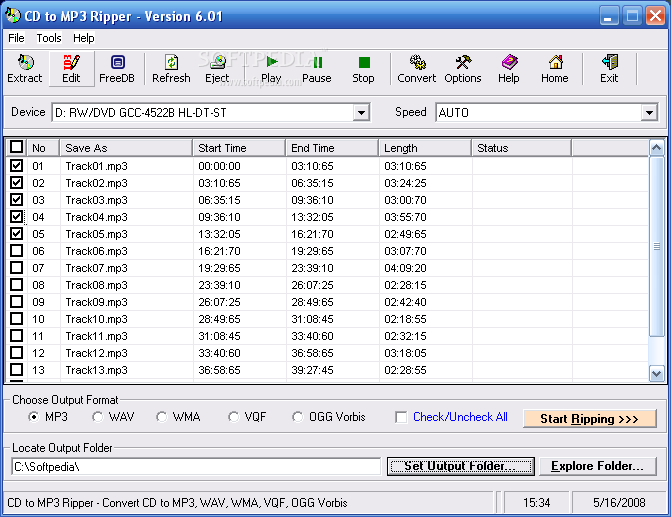The width and height of the screenshot is (671, 517).
Task: Click the Status column header
Action: pyautogui.click(x=522, y=148)
